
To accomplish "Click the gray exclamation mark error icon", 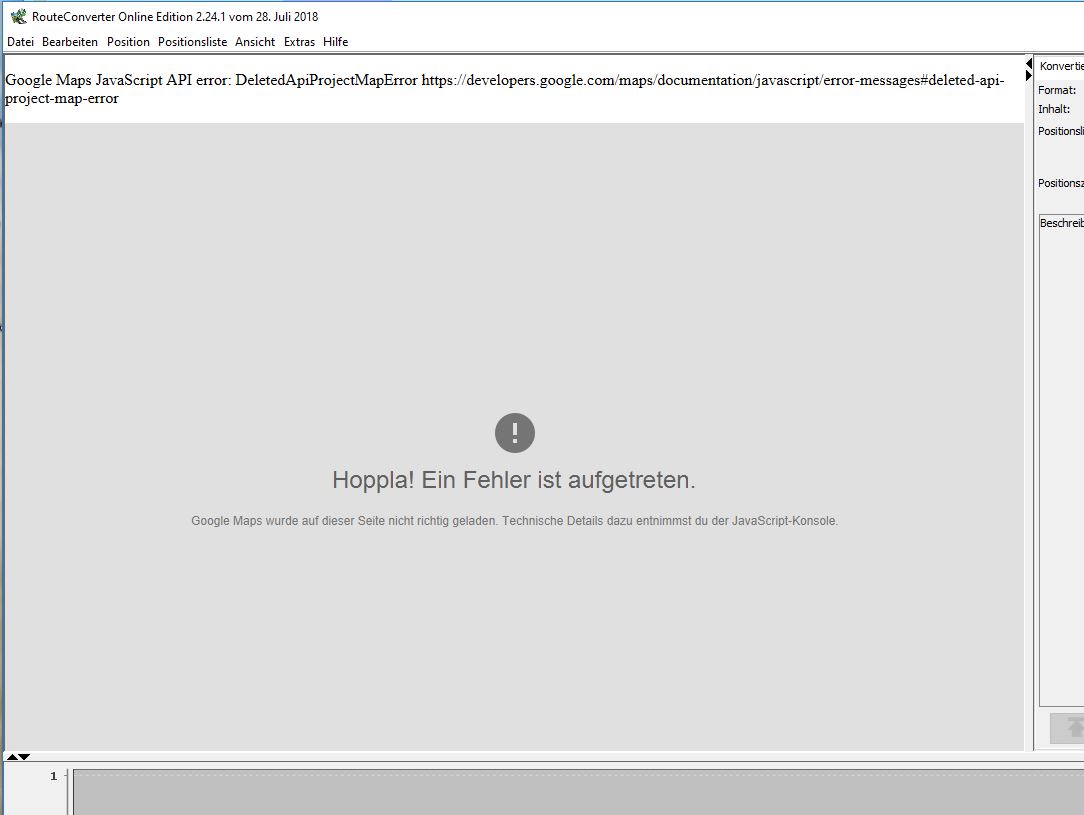I will pyautogui.click(x=515, y=433).
